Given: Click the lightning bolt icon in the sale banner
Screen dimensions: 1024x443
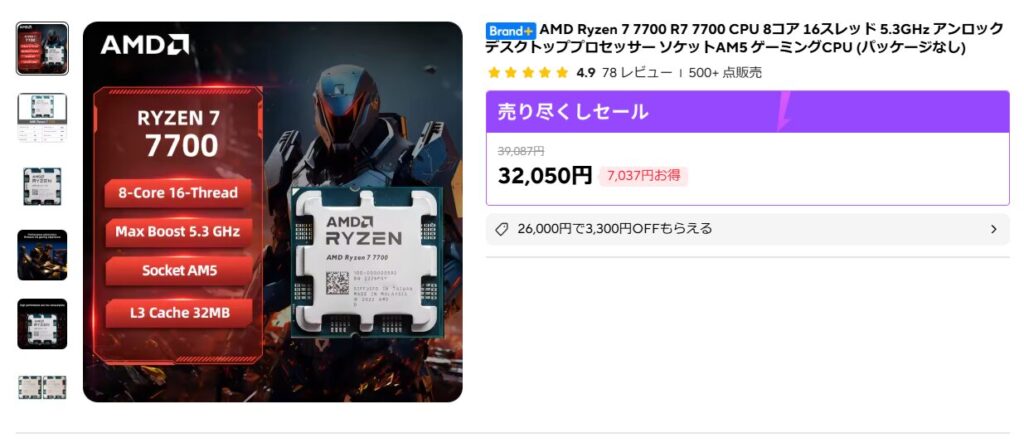Looking at the screenshot, I should click(784, 111).
